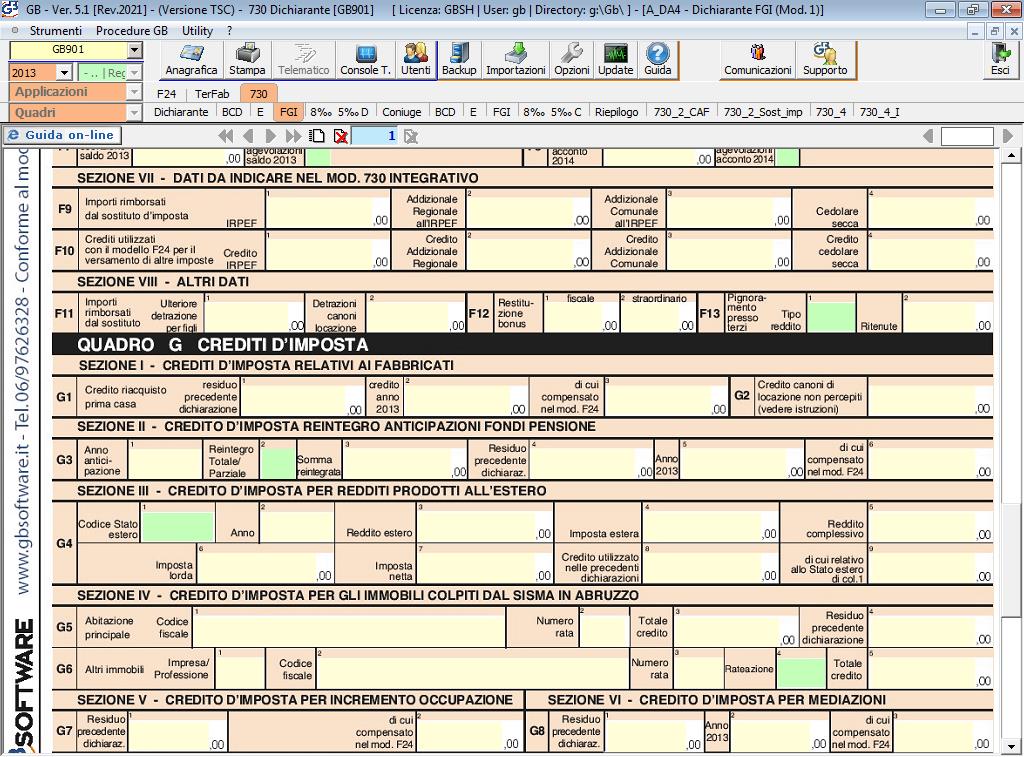The width and height of the screenshot is (1024, 757).
Task: Switch to the Coniuge tab
Action: coord(402,112)
